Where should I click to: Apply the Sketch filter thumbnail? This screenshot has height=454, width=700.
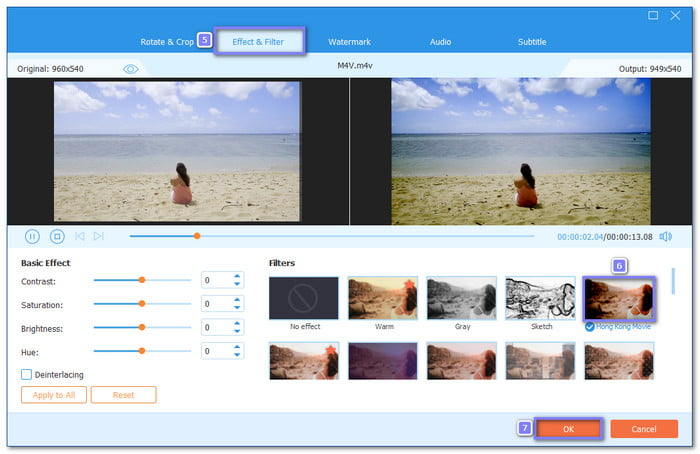click(540, 298)
